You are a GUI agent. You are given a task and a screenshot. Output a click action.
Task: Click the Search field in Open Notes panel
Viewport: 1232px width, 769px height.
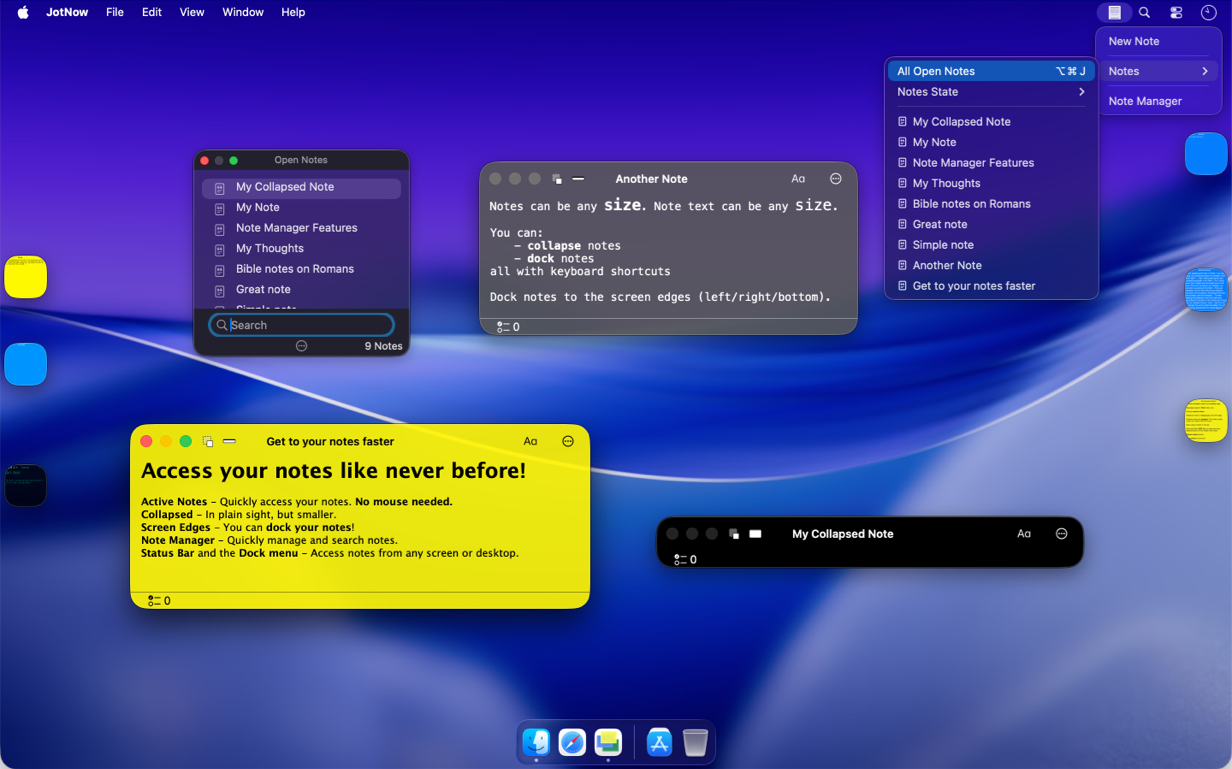pos(300,324)
